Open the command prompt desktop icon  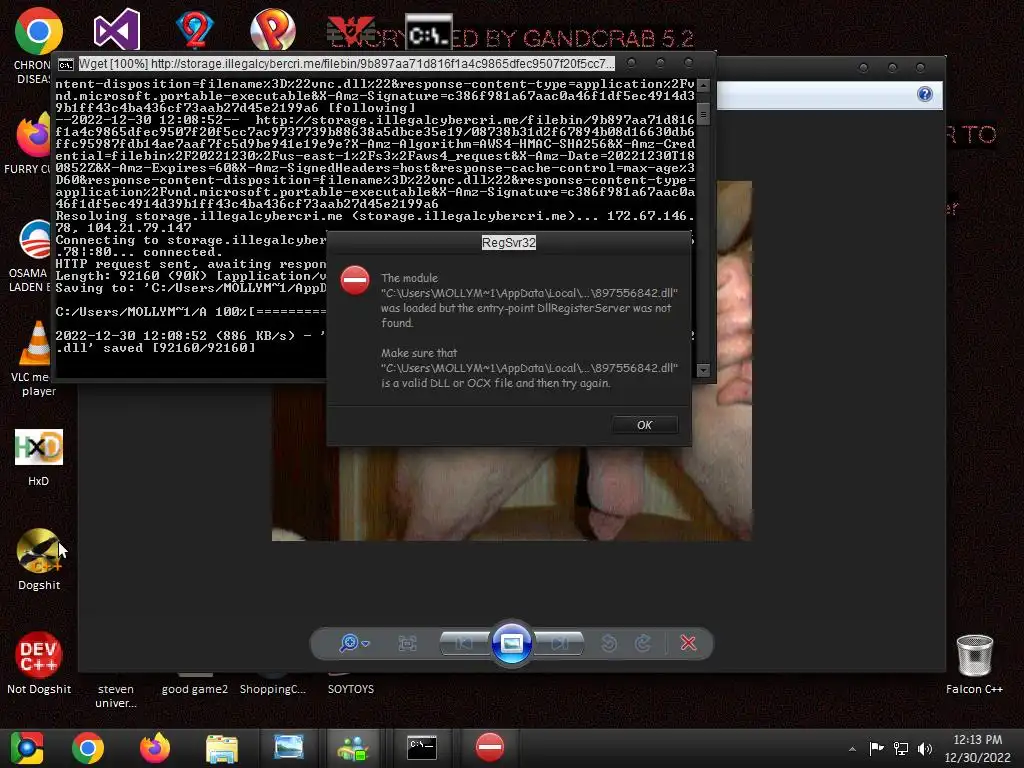tap(428, 33)
